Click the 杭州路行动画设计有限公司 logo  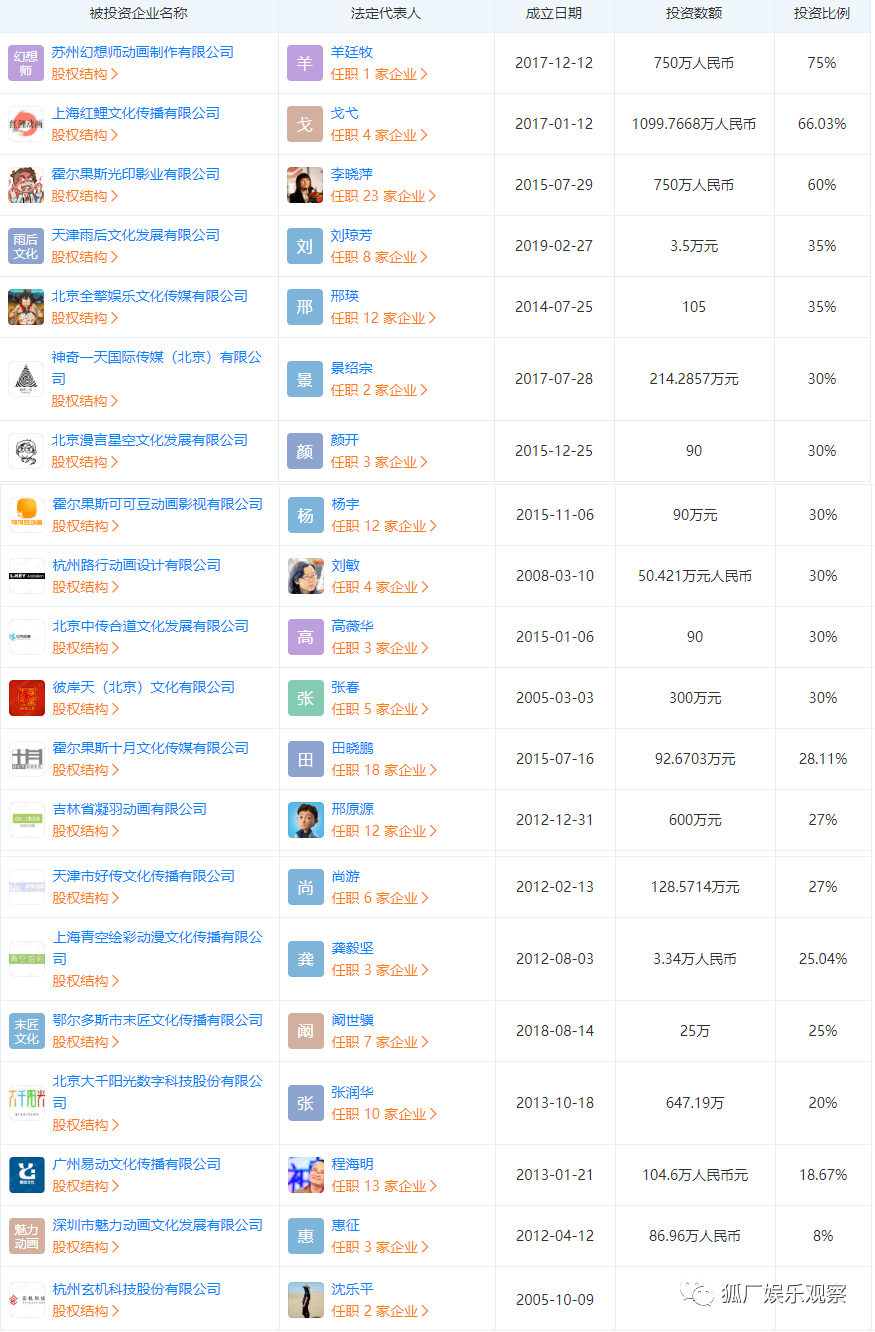tap(27, 576)
